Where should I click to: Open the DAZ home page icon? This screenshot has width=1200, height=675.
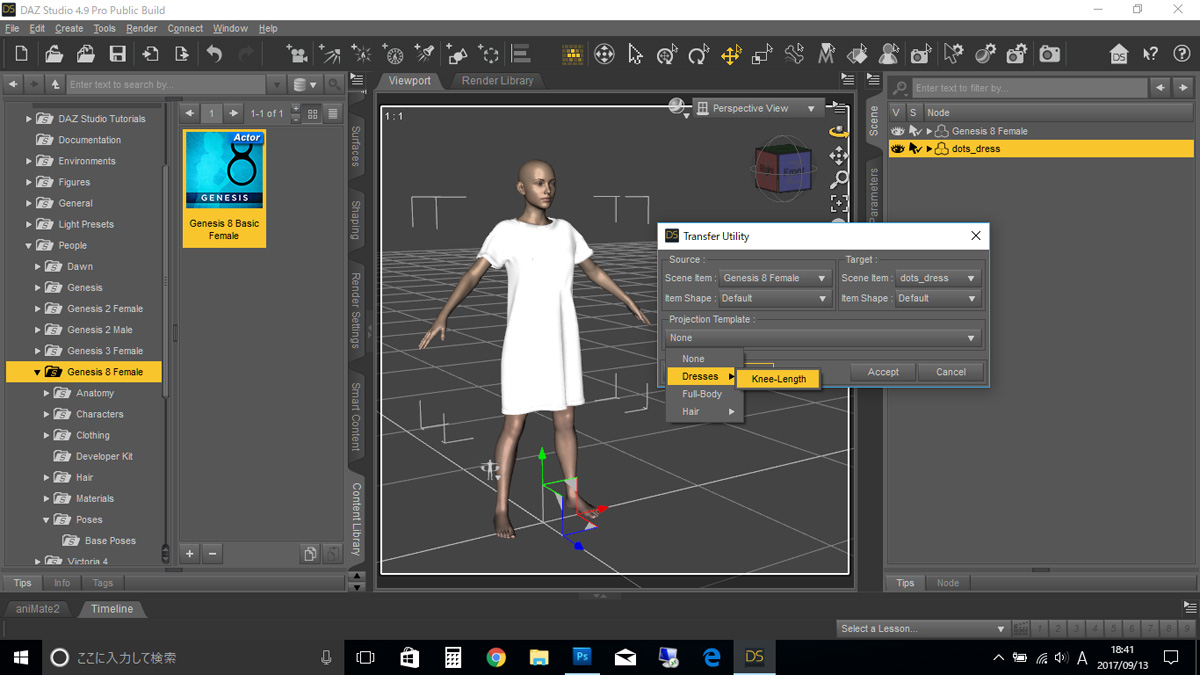1119,54
